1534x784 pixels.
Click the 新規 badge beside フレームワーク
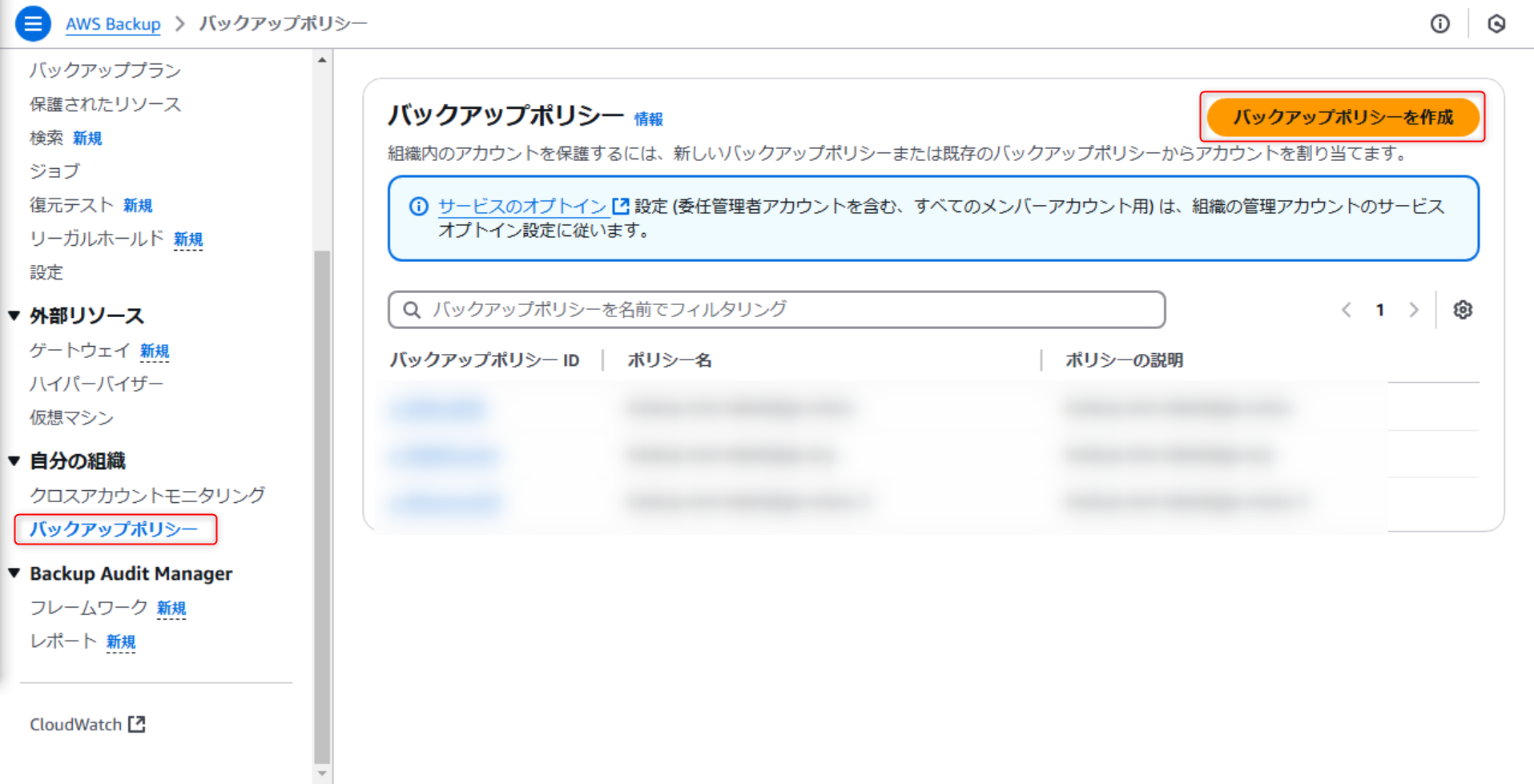(x=171, y=609)
